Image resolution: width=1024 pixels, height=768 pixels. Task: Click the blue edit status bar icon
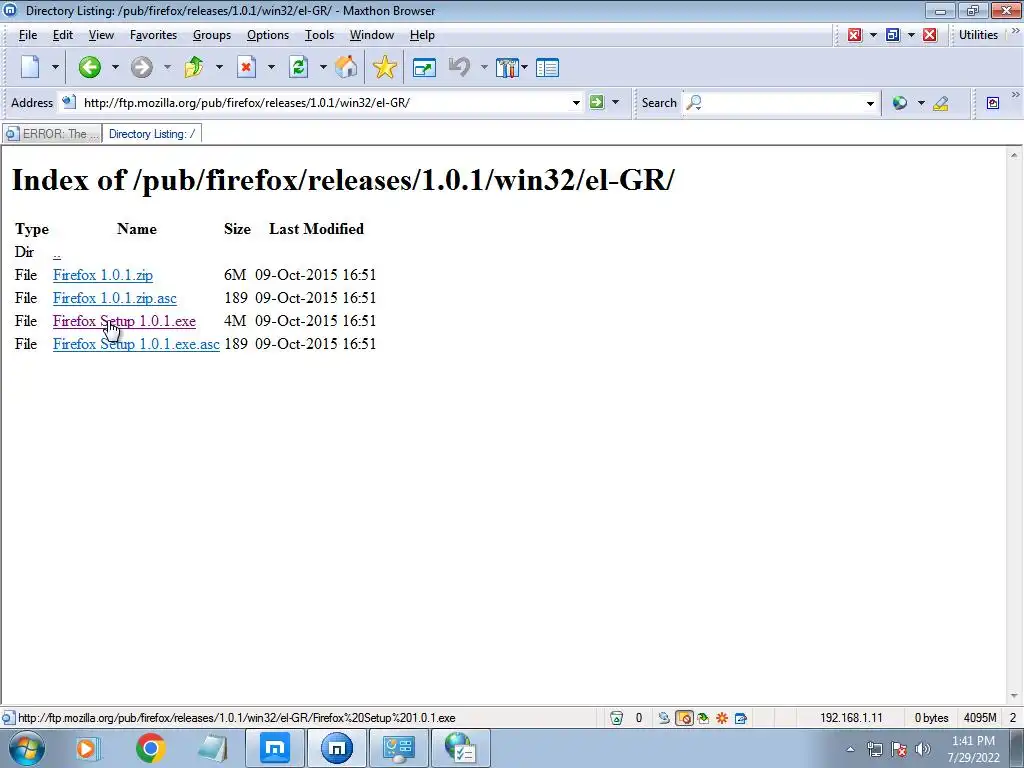pos(741,718)
